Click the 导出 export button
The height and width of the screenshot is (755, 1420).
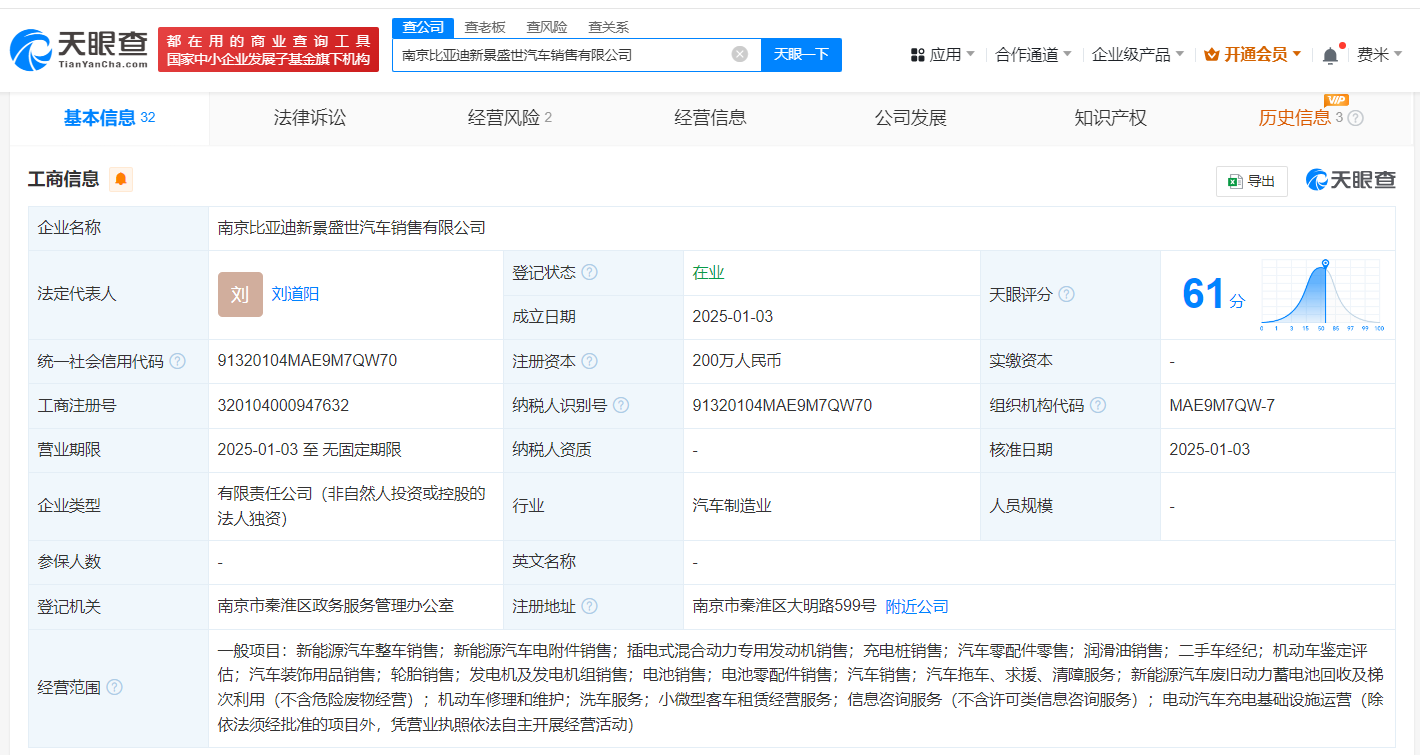click(x=1252, y=181)
